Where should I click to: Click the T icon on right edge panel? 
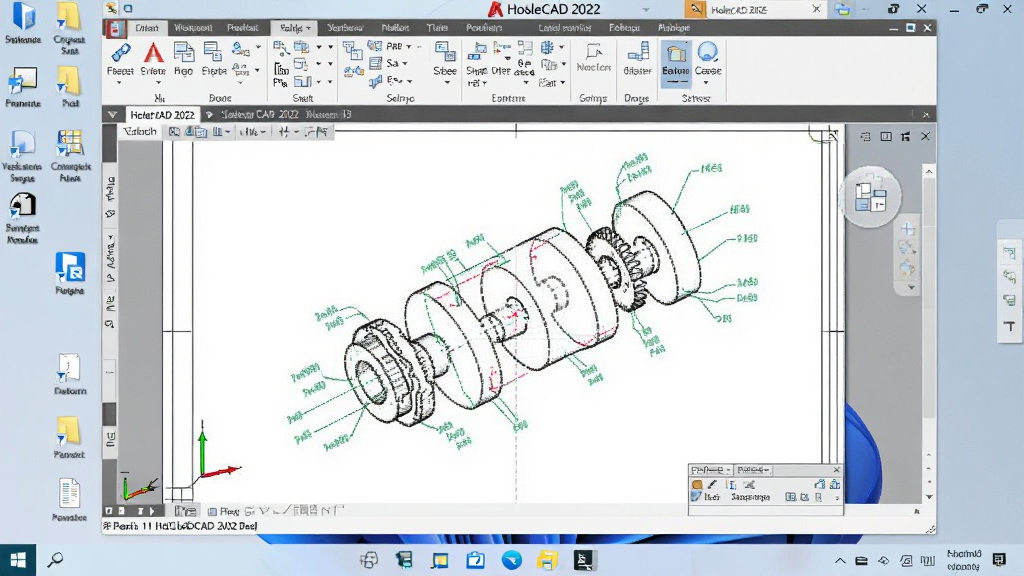point(1010,326)
